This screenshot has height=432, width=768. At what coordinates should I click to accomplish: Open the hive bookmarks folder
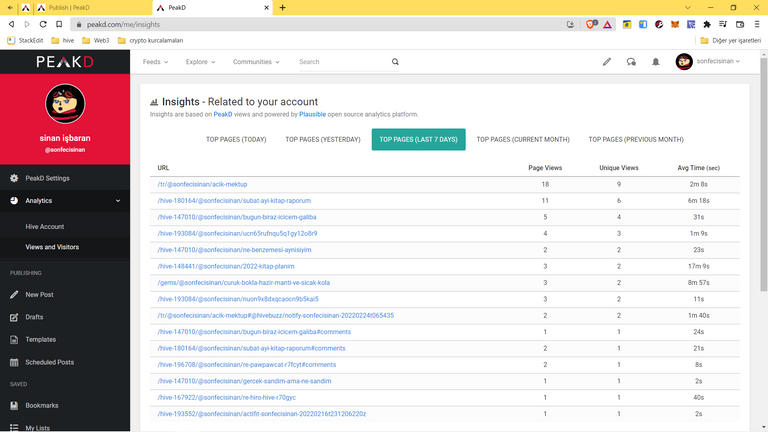pyautogui.click(x=63, y=41)
